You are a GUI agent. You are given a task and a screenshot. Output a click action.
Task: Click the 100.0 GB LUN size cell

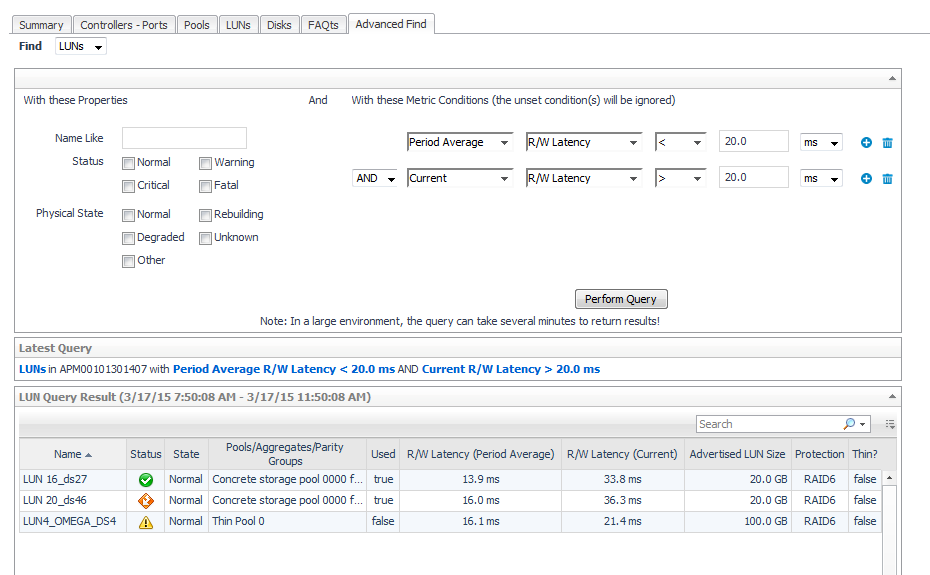(738, 522)
